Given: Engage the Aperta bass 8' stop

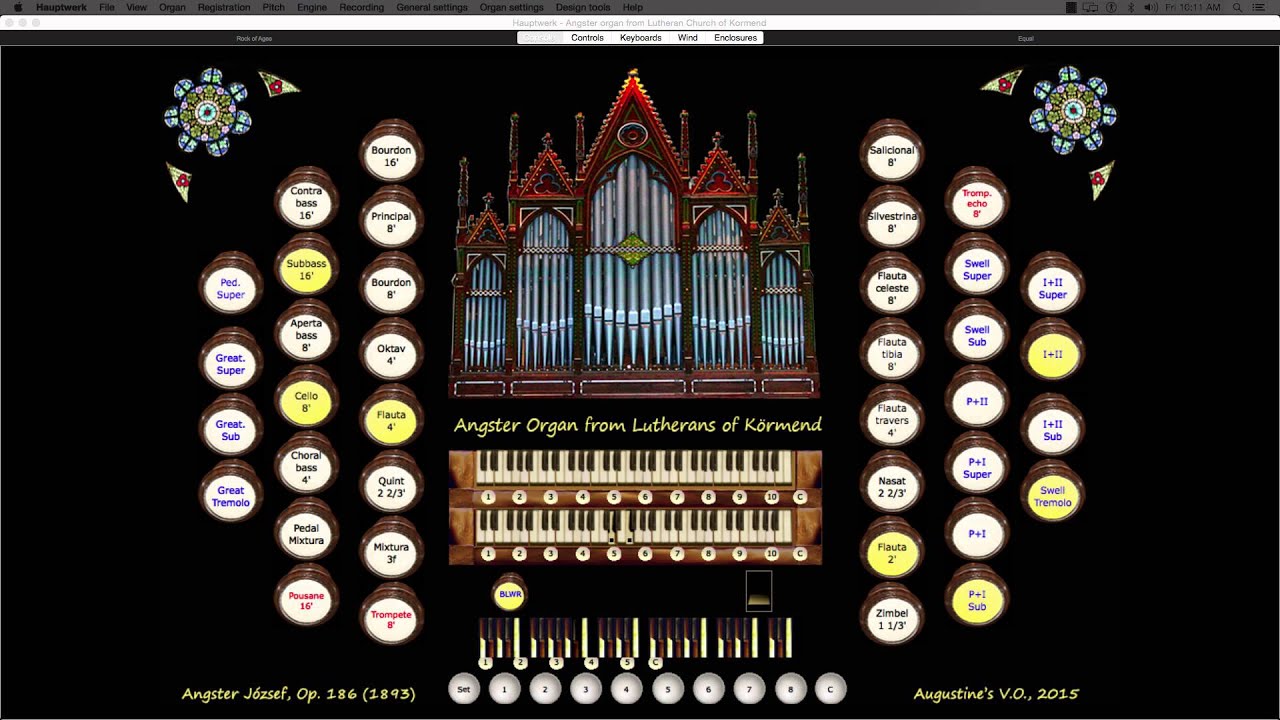Looking at the screenshot, I should [306, 334].
